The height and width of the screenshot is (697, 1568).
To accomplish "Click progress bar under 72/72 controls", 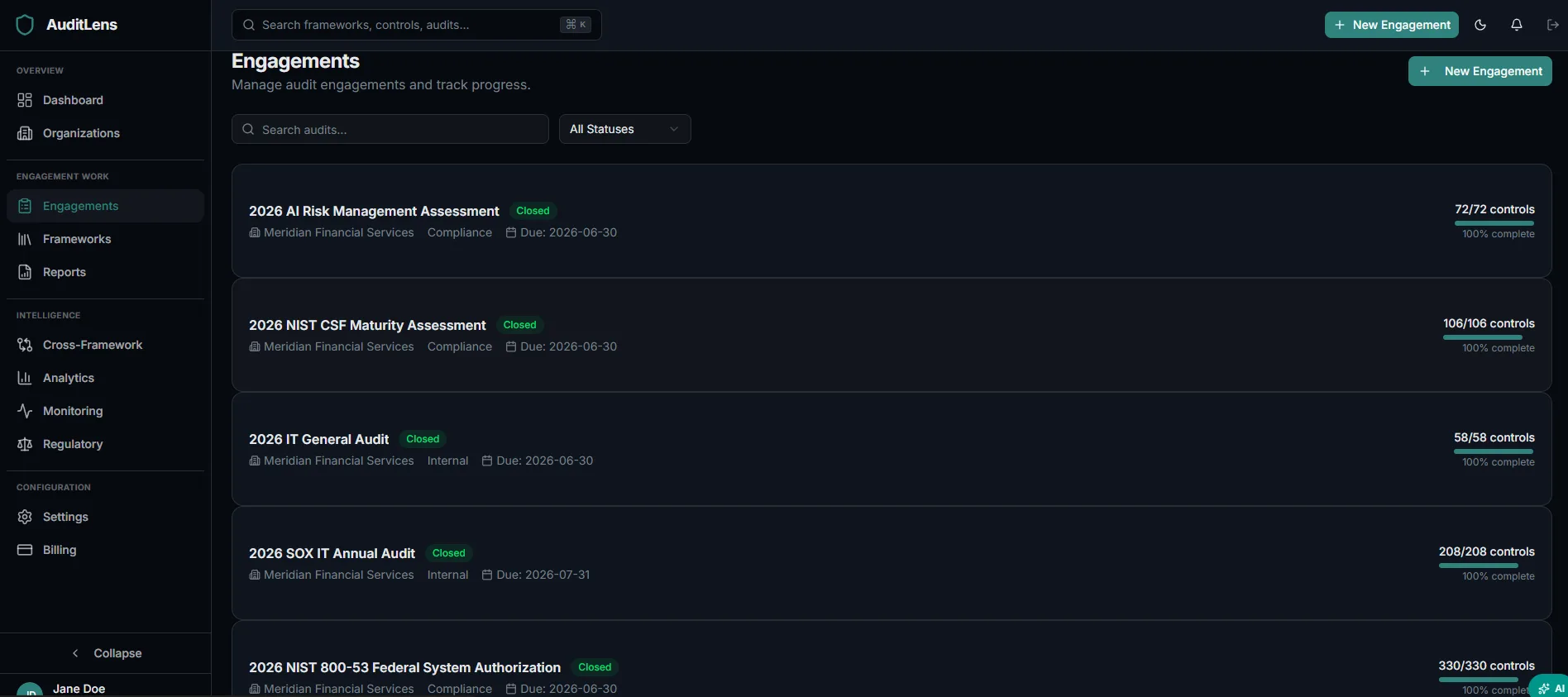I will [x=1494, y=223].
